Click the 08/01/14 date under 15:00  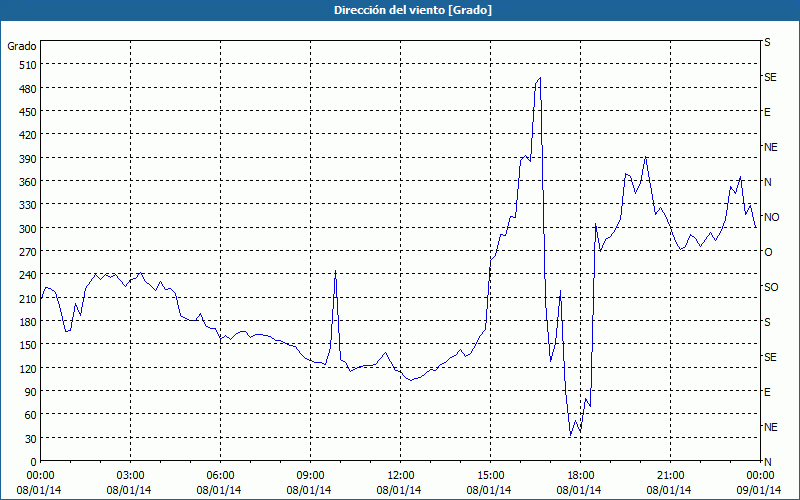[x=489, y=490]
